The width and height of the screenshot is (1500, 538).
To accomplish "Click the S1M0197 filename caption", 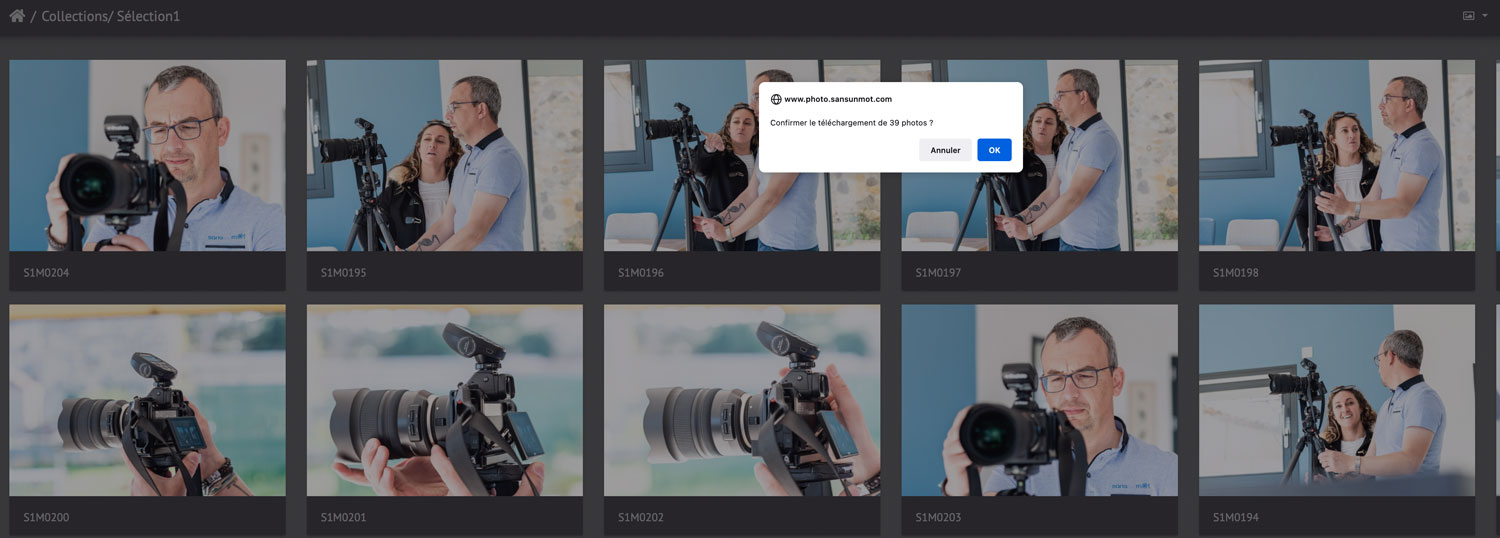I will tap(938, 272).
